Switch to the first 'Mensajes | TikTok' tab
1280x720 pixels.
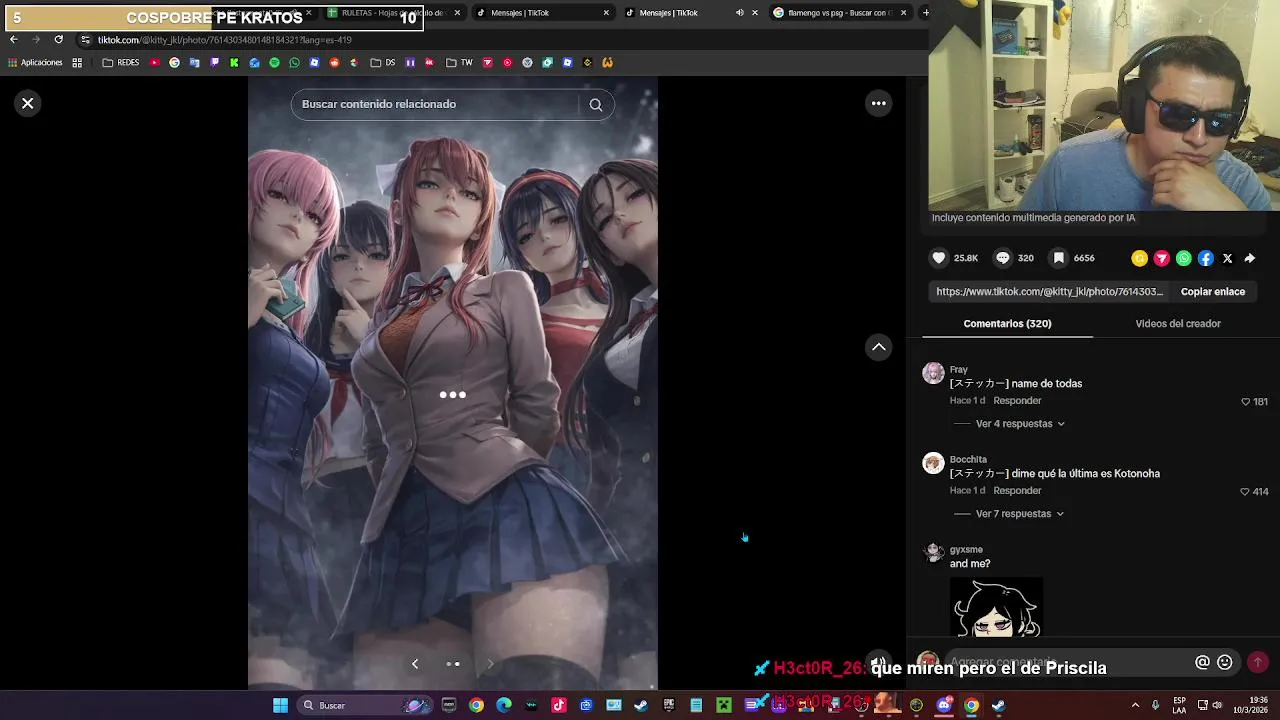tap(543, 13)
